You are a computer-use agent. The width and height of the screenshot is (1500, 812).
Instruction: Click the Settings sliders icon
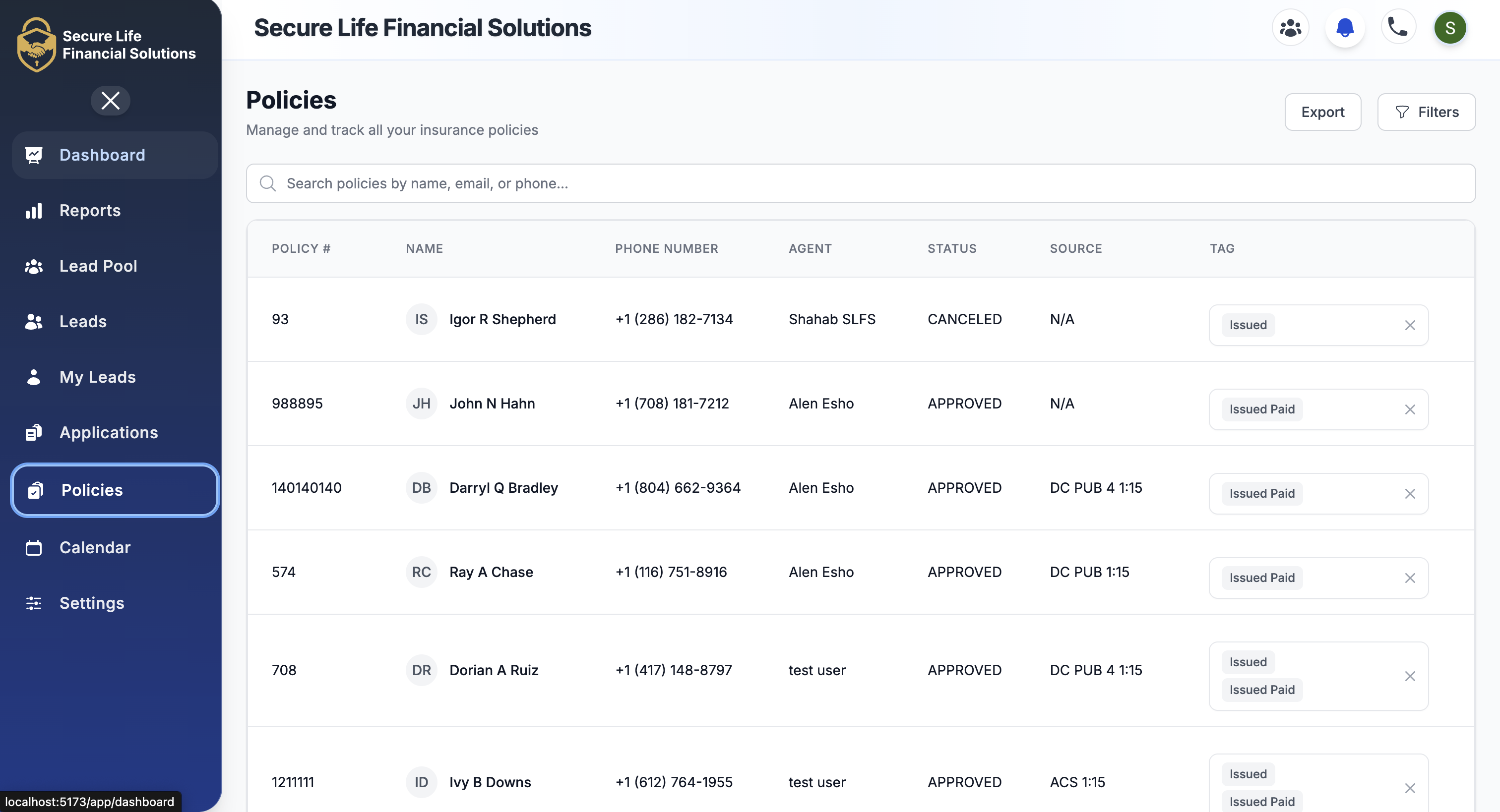[34, 603]
